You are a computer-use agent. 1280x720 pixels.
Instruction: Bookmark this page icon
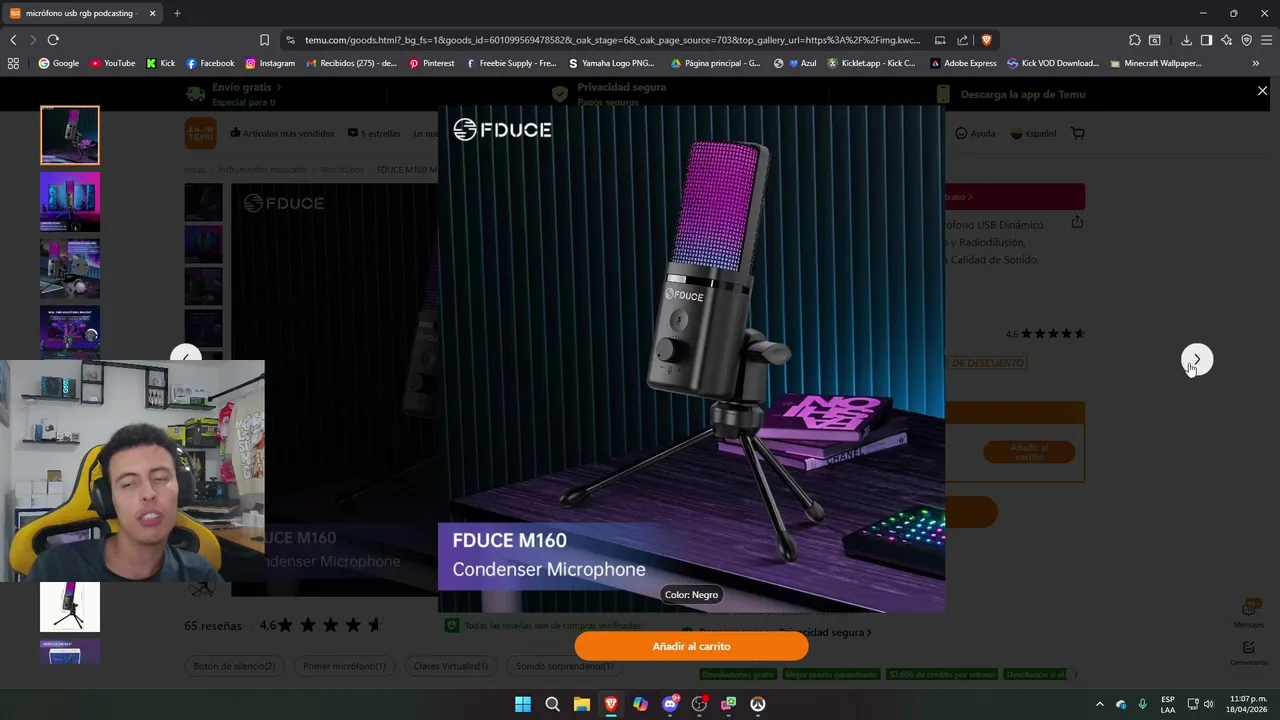pos(264,40)
